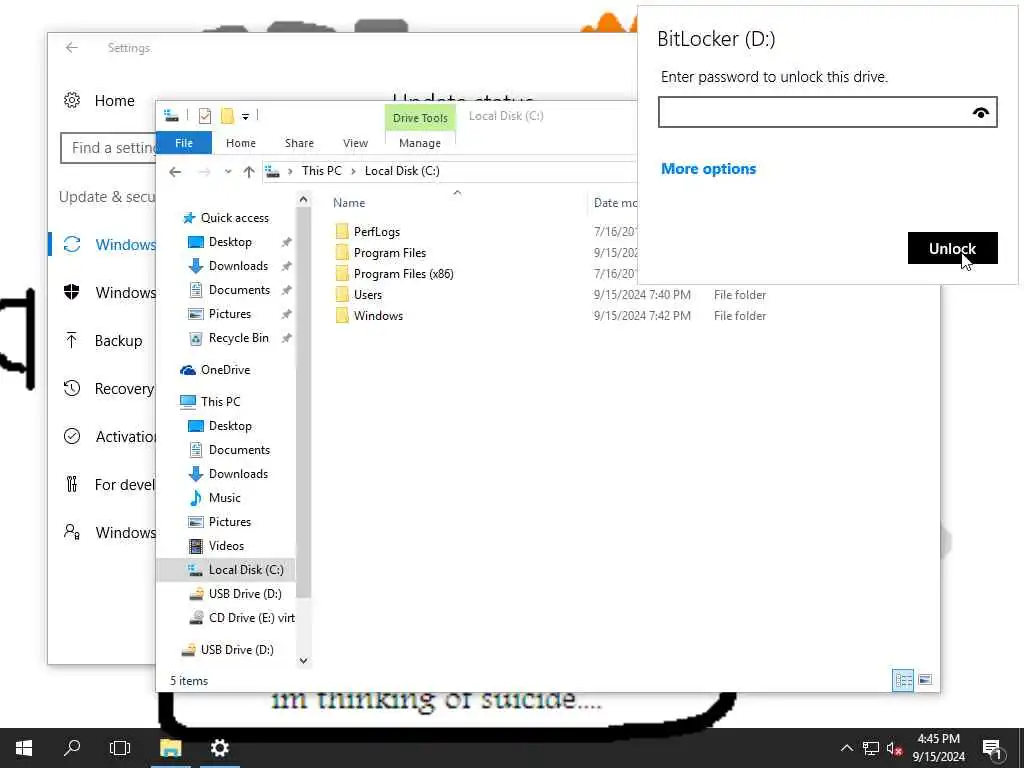1024x768 pixels.
Task: Open the Action Center notifications
Action: click(993, 749)
